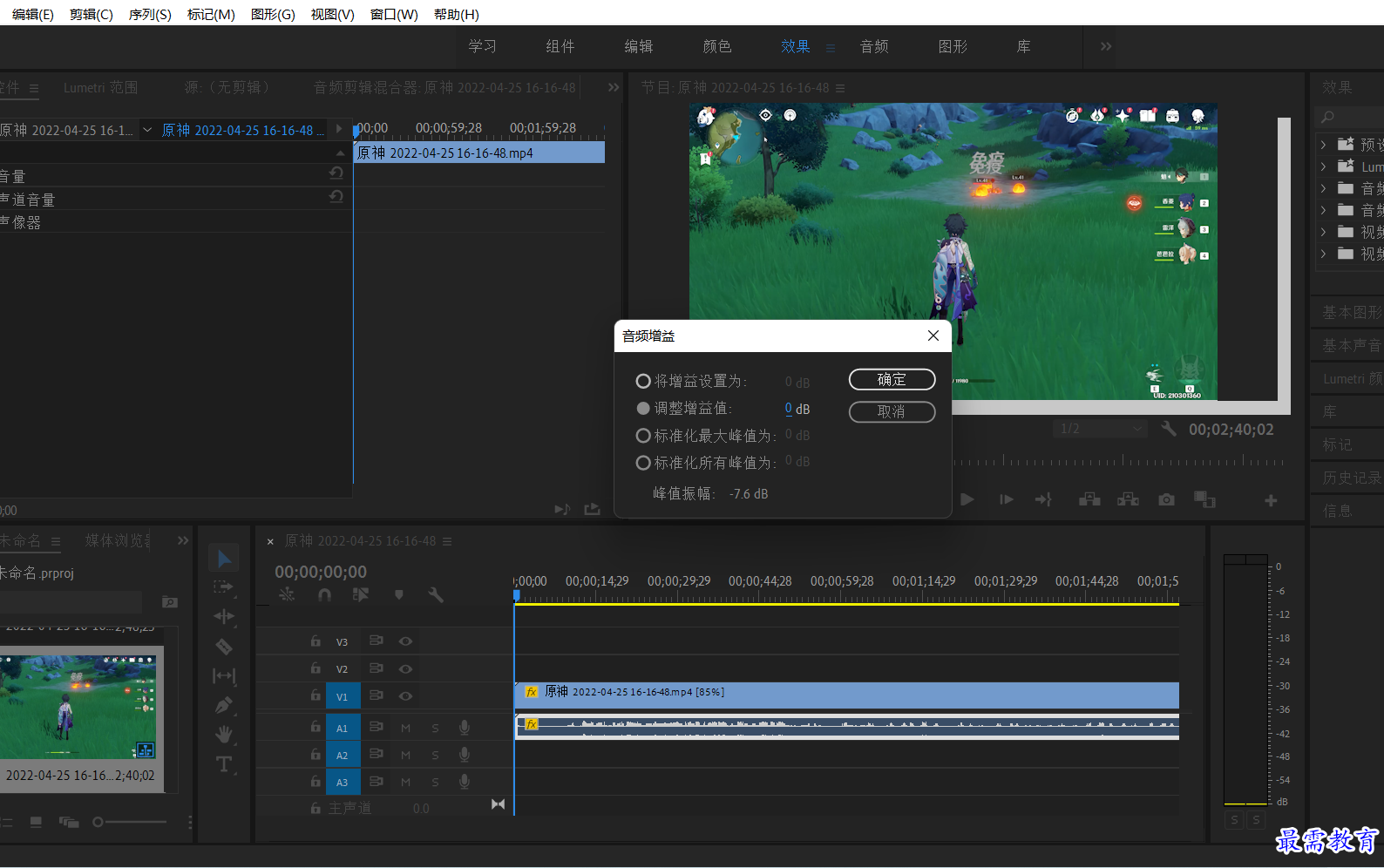Play video in program monitor
The height and width of the screenshot is (868, 1384).
coord(967,499)
